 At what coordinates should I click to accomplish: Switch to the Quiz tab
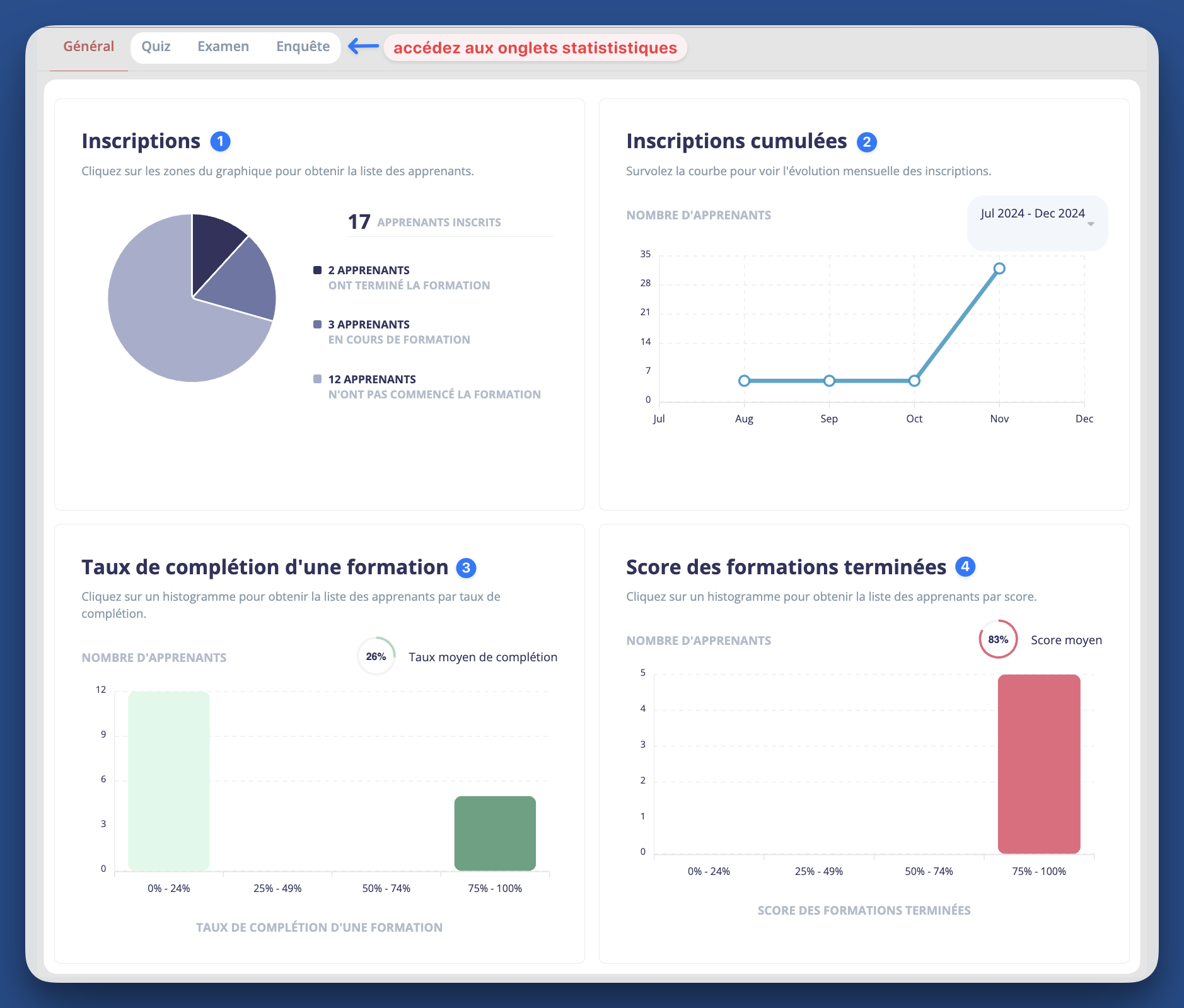[156, 46]
